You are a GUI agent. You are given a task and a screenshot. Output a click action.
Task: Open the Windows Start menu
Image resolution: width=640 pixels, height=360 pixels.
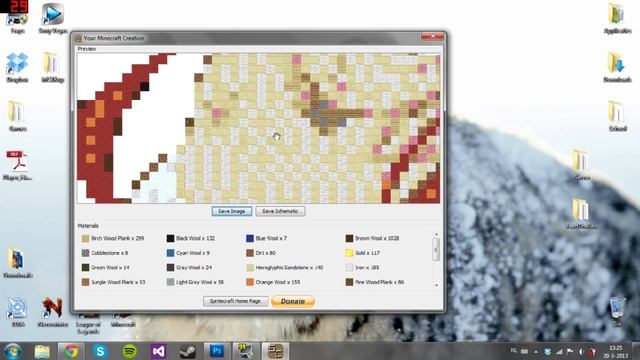pyautogui.click(x=13, y=351)
